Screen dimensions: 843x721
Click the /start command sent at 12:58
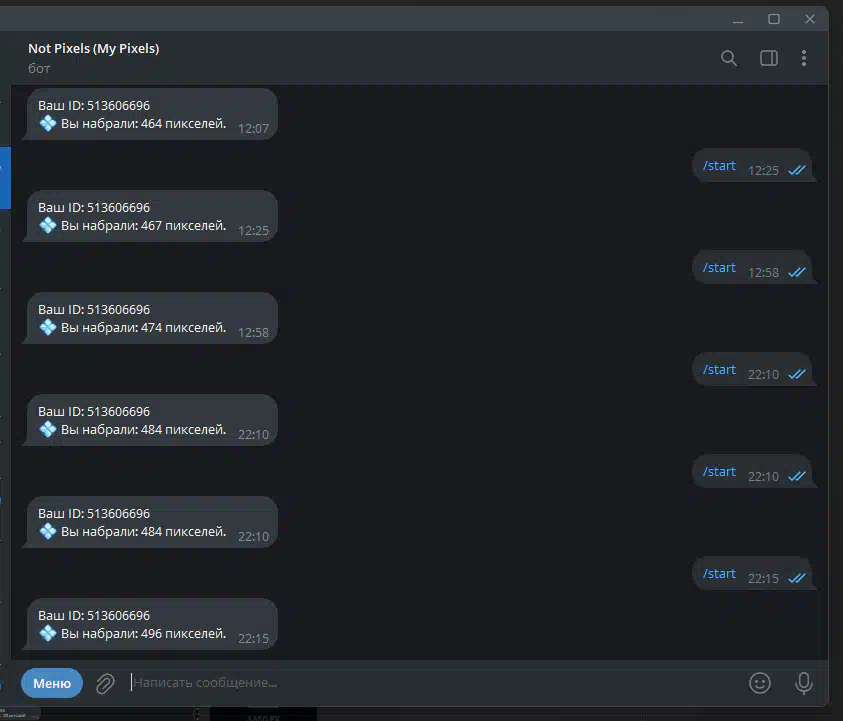coord(719,268)
